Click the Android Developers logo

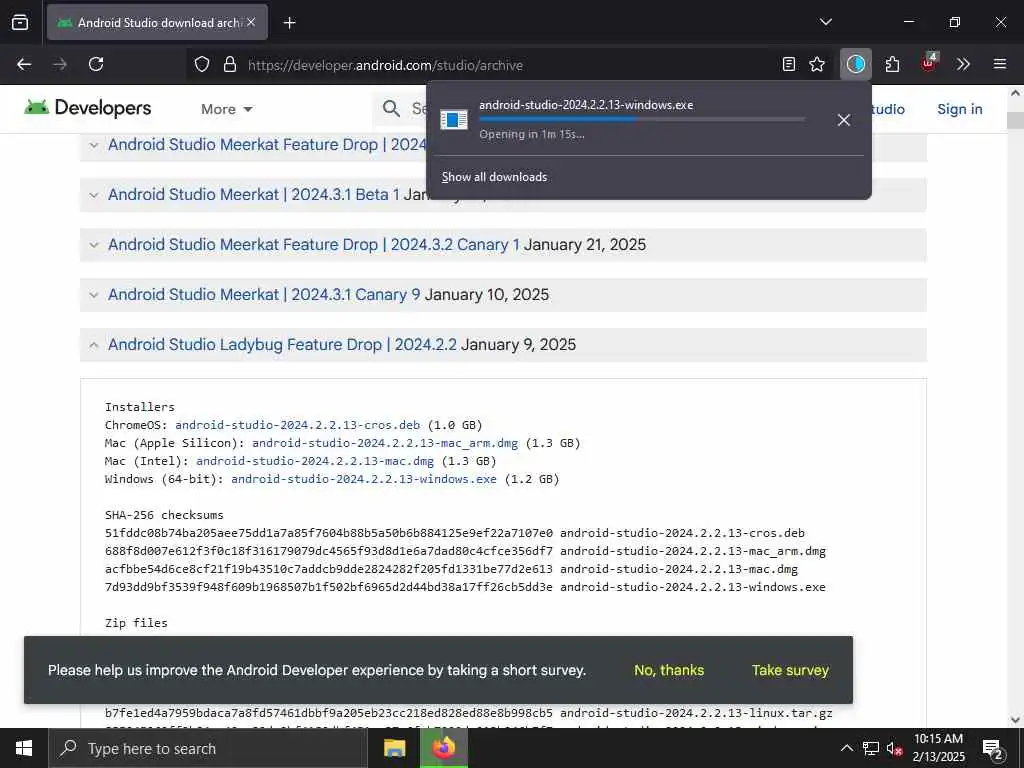(x=88, y=108)
